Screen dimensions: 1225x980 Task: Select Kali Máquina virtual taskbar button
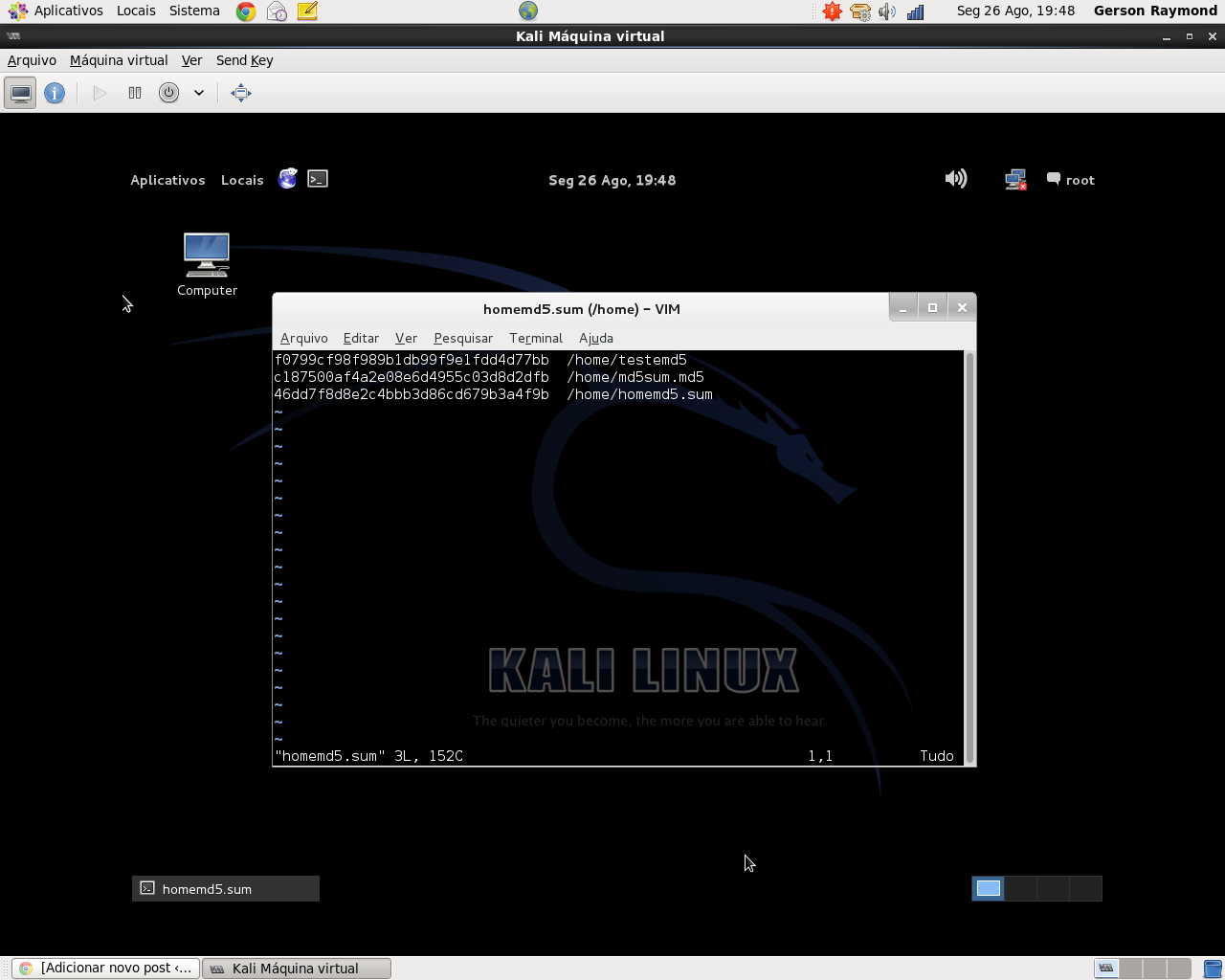296,969
